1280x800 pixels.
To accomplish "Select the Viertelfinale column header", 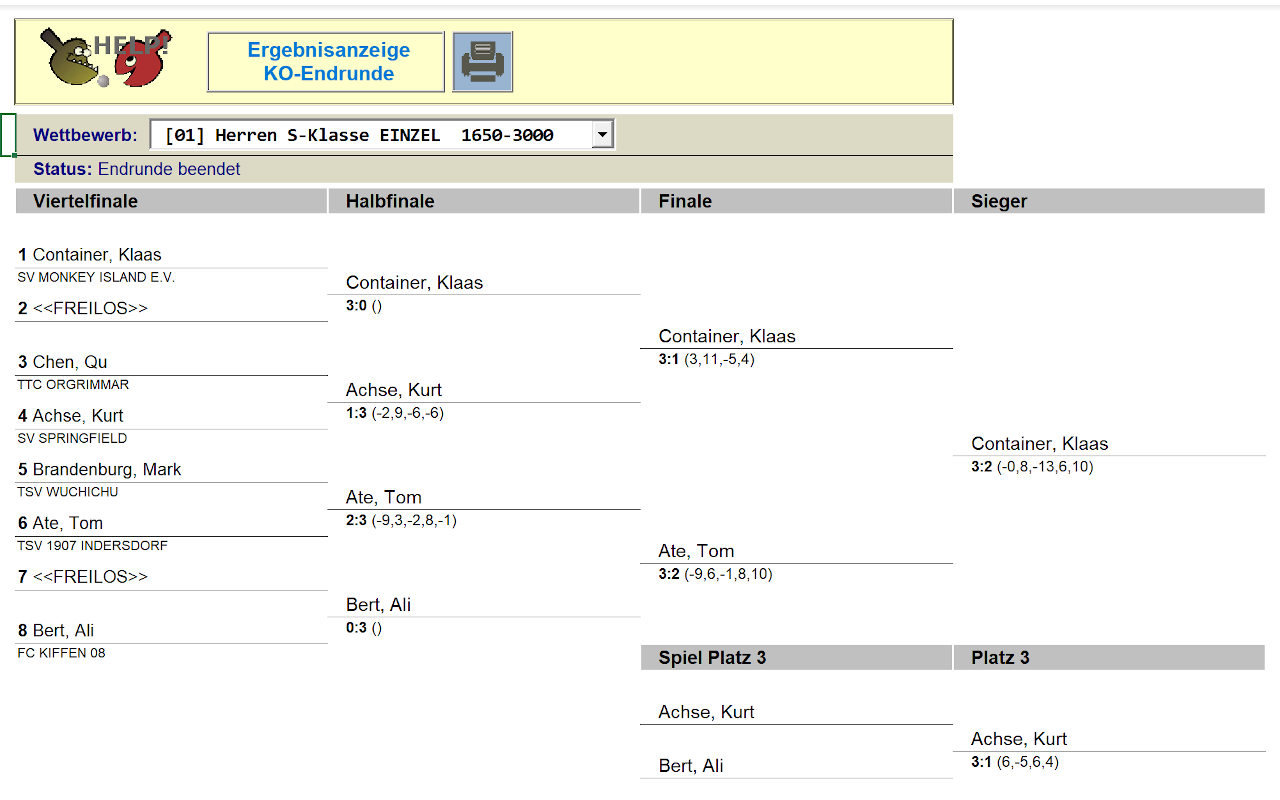I will click(x=85, y=201).
